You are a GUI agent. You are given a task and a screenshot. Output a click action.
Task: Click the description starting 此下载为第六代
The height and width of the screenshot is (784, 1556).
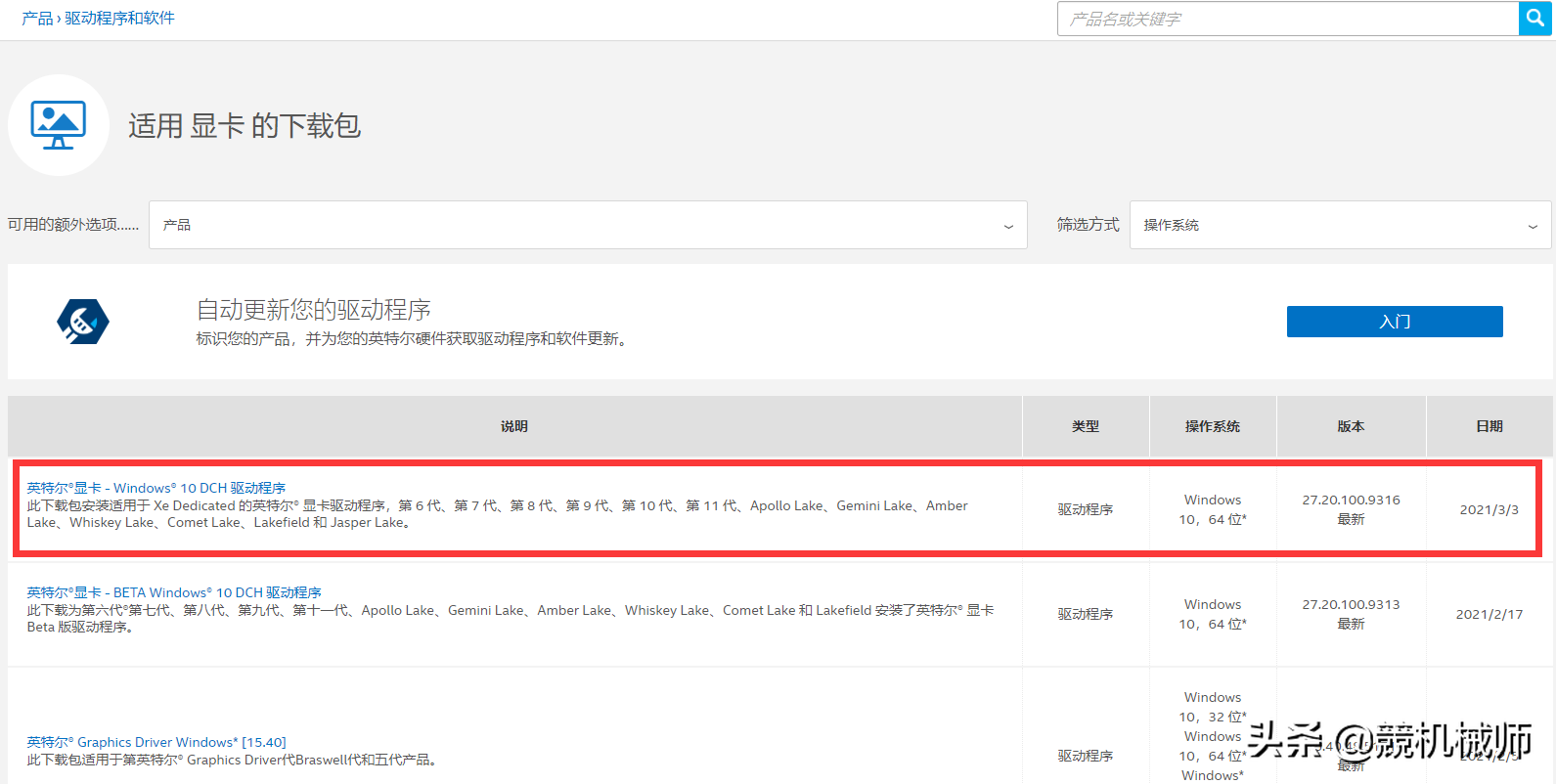[x=511, y=619]
